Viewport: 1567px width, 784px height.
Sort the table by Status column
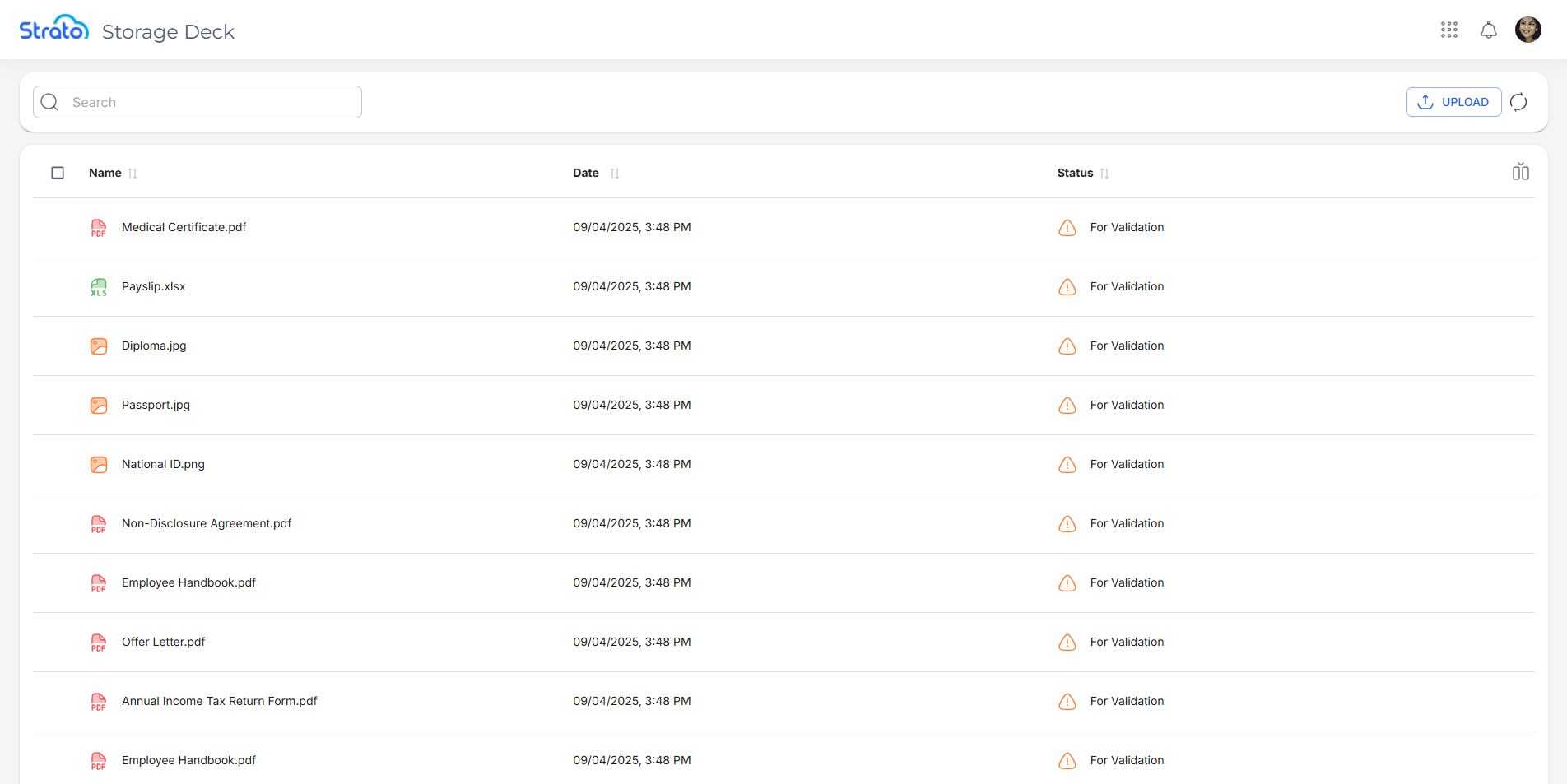tap(1104, 174)
